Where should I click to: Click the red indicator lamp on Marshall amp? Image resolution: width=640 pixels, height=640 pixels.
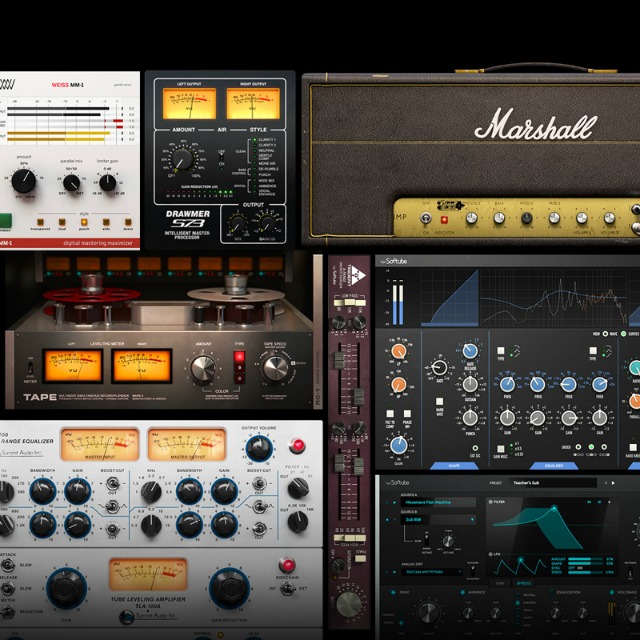click(x=444, y=220)
